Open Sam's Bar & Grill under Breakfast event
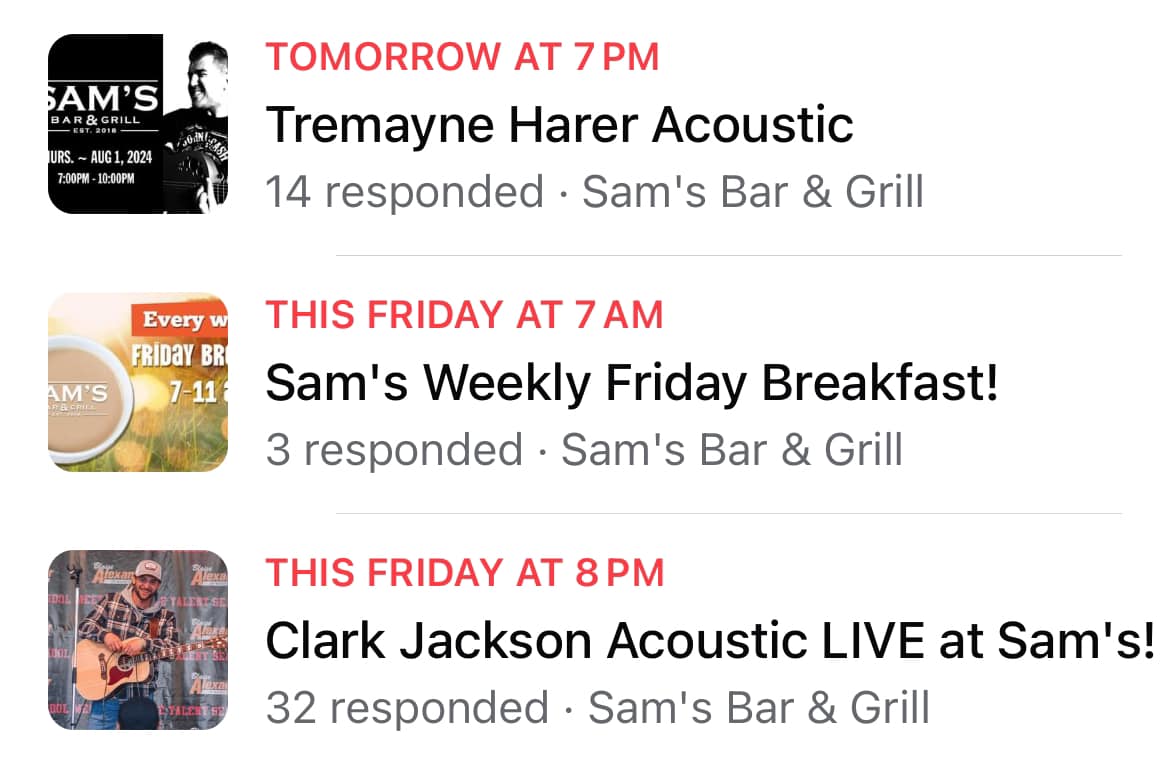The image size is (1170, 763). coord(732,450)
